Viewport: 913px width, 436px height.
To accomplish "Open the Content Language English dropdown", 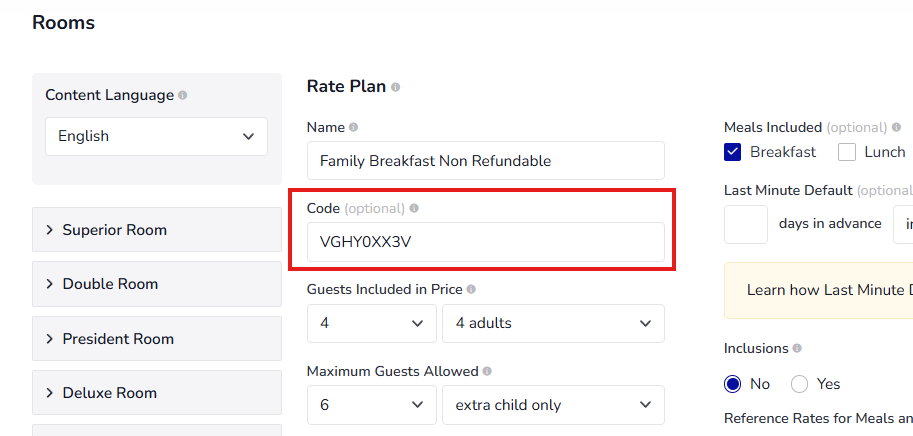I will 156,136.
